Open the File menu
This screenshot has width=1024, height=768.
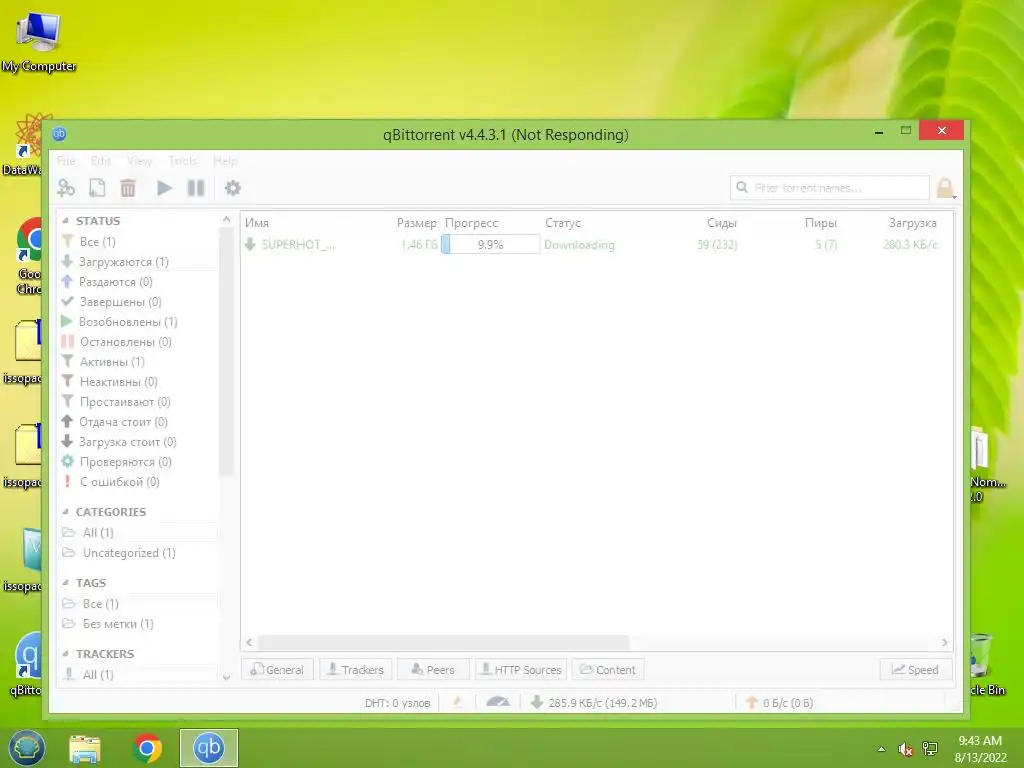(x=66, y=161)
